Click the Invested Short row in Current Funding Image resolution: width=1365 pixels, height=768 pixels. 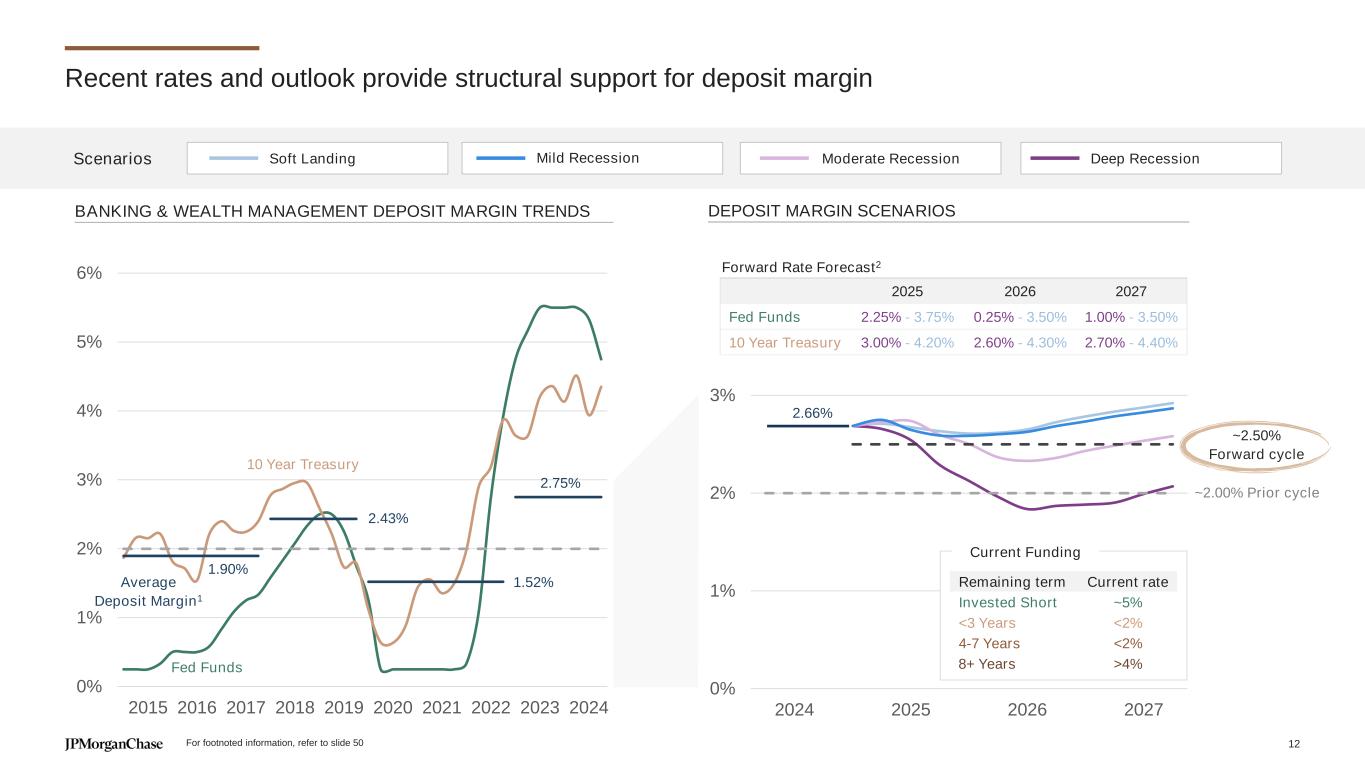click(x=1007, y=602)
